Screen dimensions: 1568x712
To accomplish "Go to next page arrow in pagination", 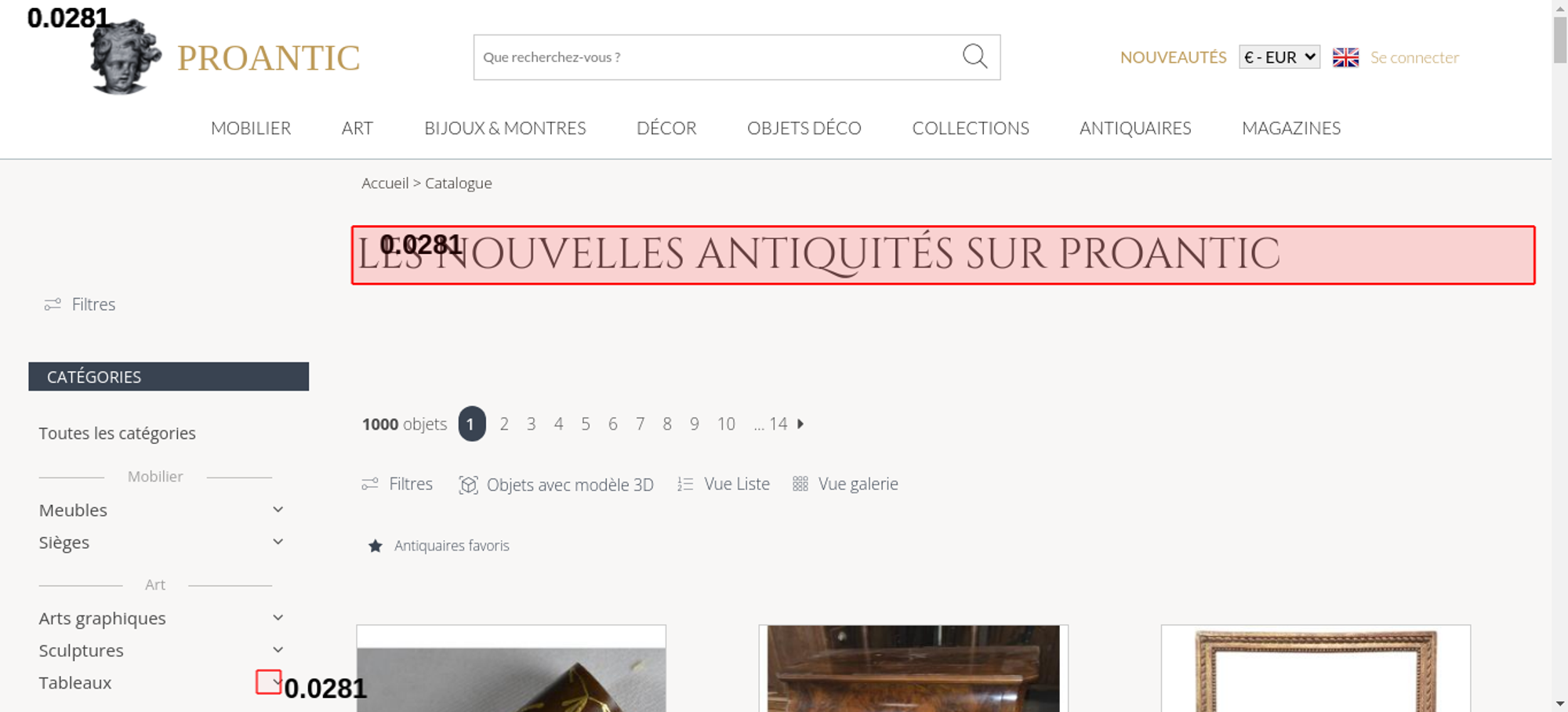I will (x=800, y=423).
